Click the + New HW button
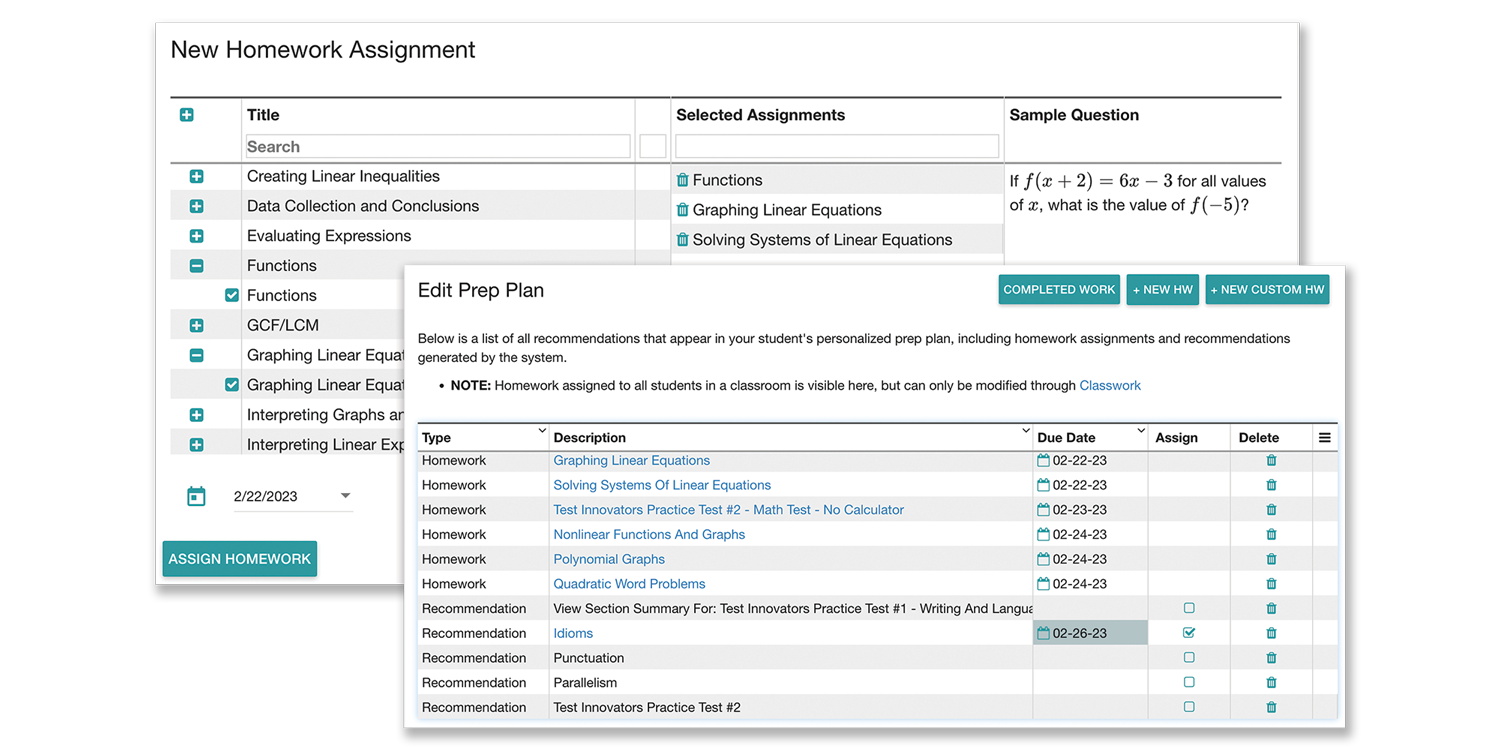The height and width of the screenshot is (750, 1500). 1163,290
